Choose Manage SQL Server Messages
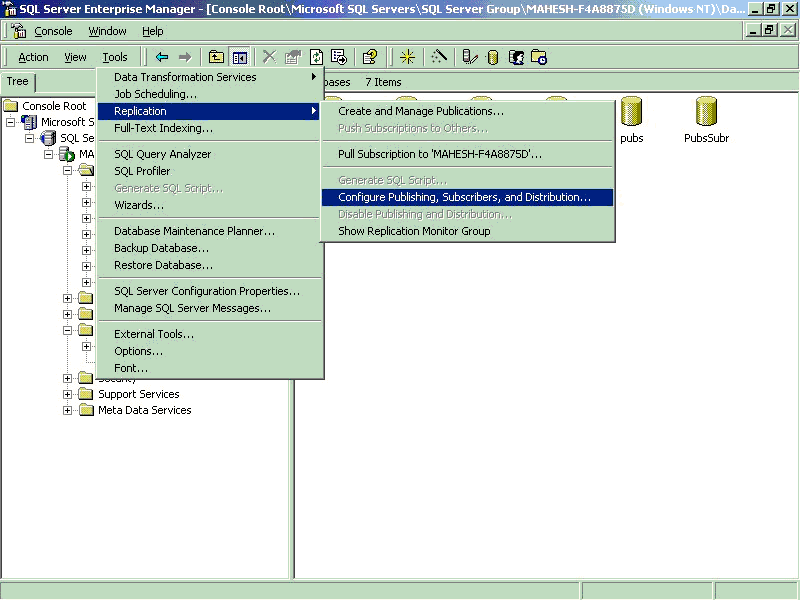 click(x=209, y=308)
